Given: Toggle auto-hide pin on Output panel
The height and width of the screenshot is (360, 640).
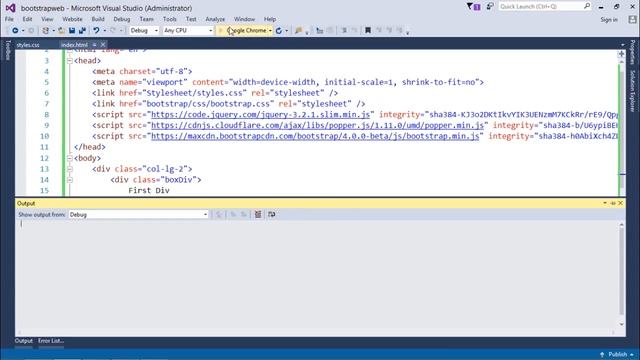Looking at the screenshot, I should point(613,203).
